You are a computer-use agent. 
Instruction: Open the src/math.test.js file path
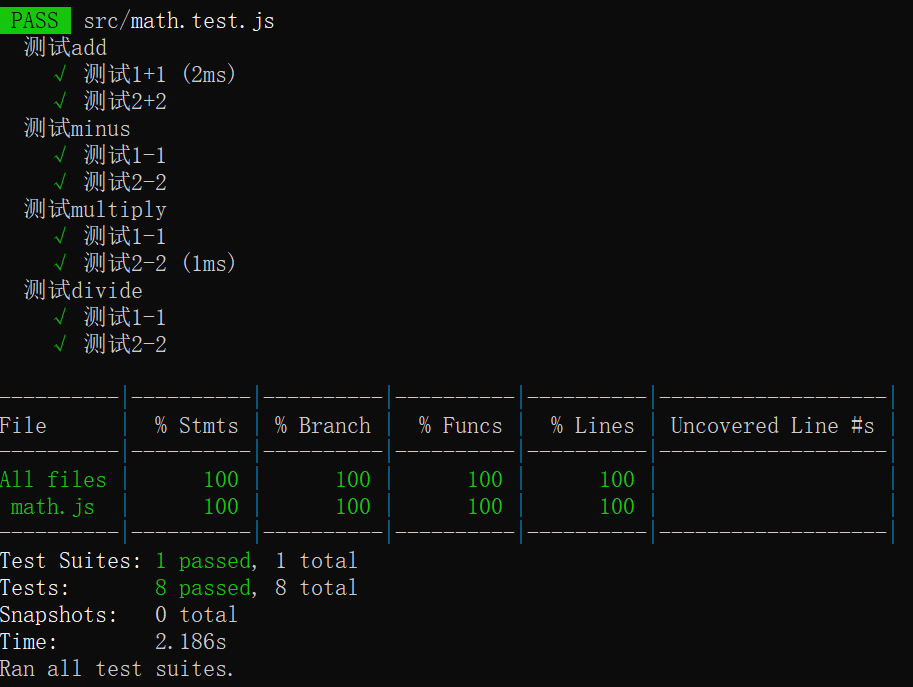click(178, 20)
